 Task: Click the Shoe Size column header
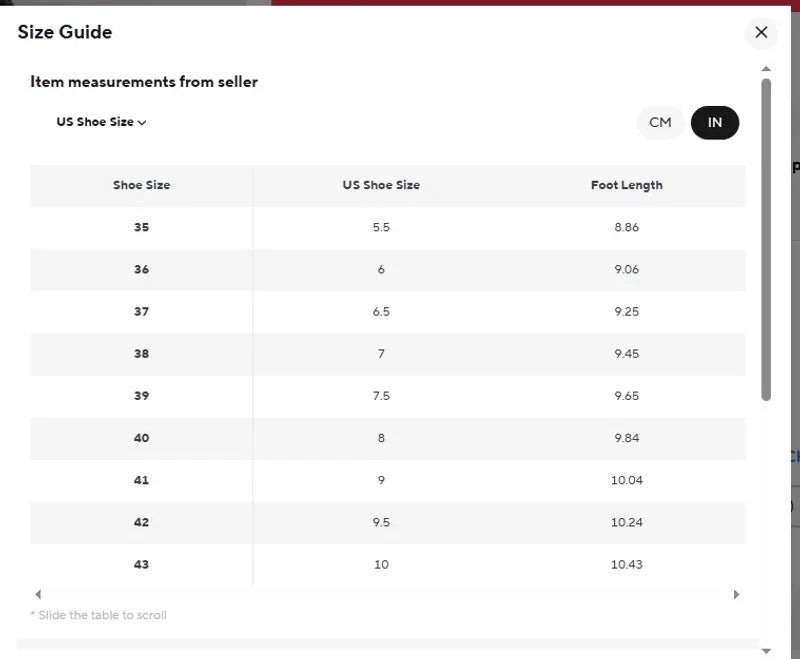141,185
